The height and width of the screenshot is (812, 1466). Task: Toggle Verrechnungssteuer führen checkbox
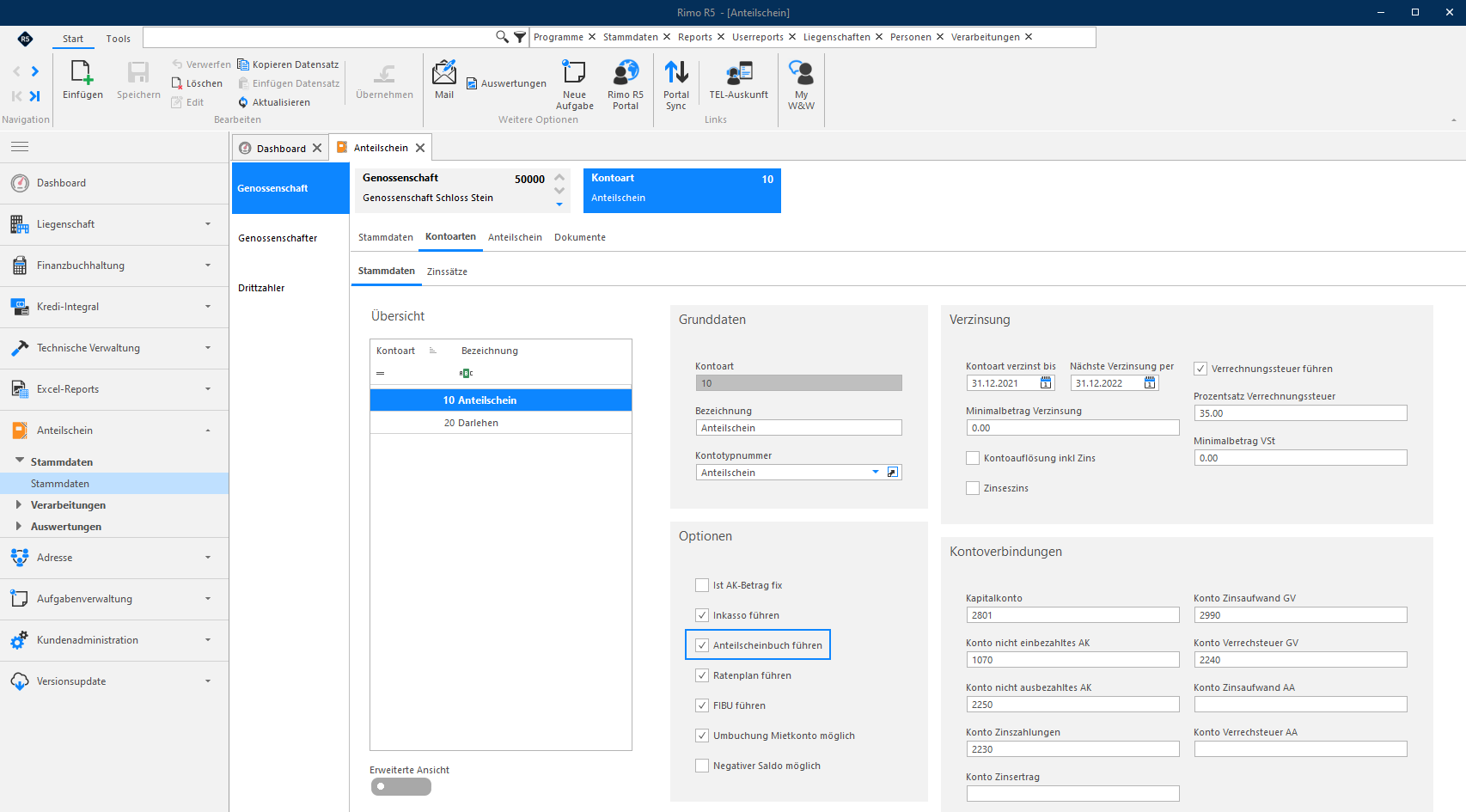pyautogui.click(x=1200, y=369)
